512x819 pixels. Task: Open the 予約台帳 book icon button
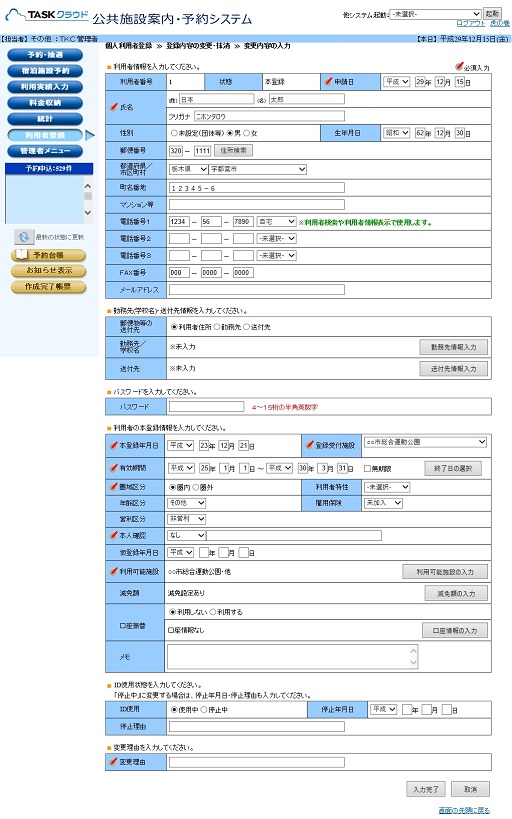[48, 255]
